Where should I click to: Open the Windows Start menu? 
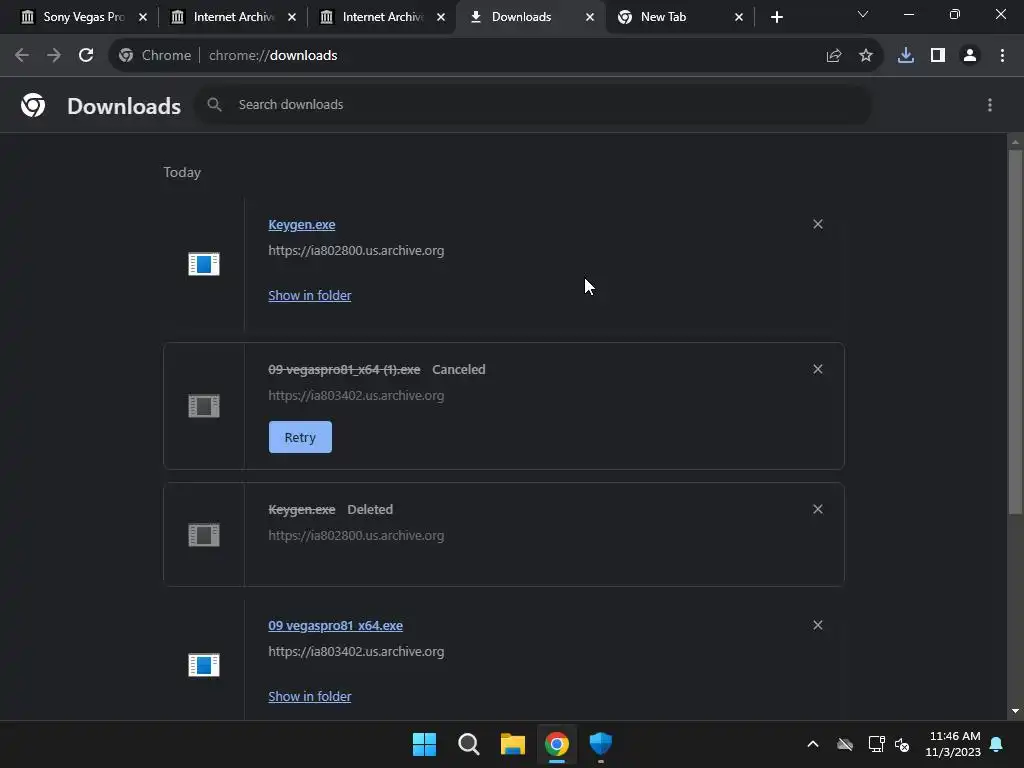[x=424, y=744]
